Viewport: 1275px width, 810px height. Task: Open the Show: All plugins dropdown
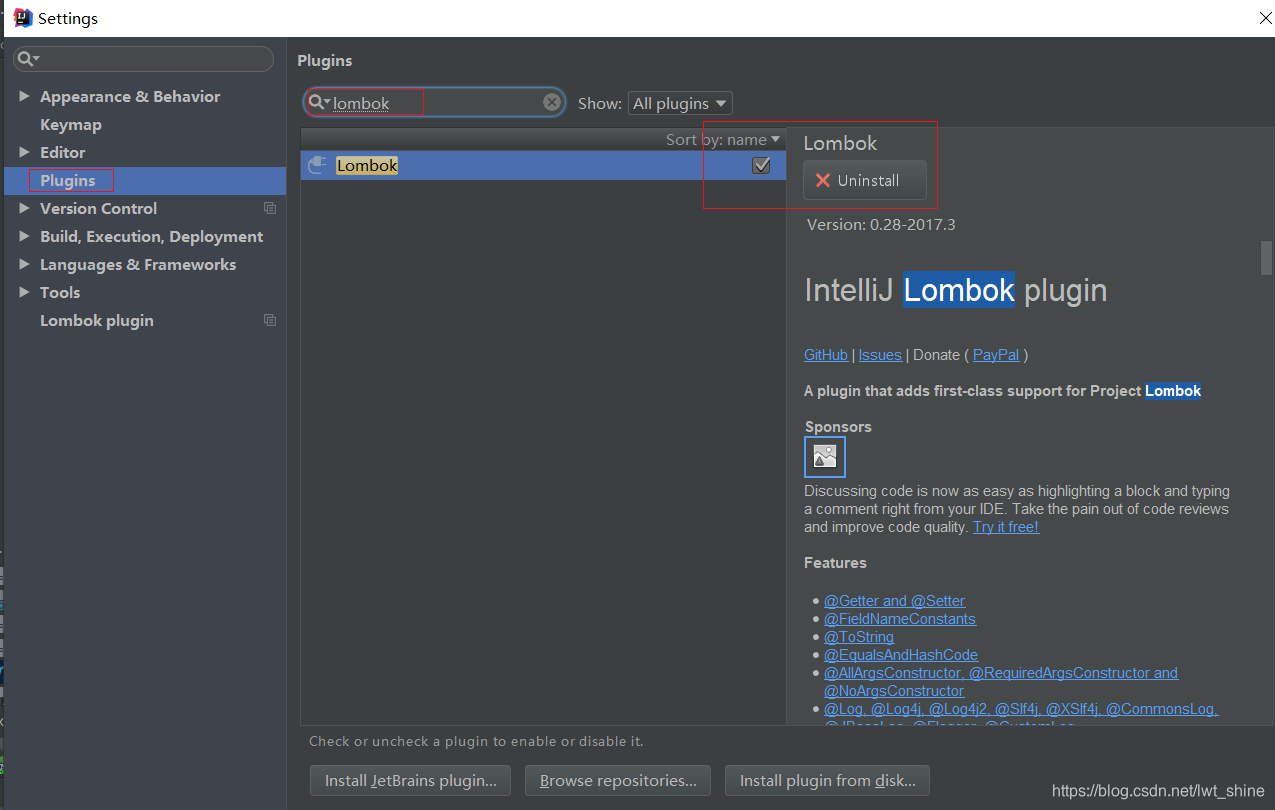pyautogui.click(x=680, y=102)
